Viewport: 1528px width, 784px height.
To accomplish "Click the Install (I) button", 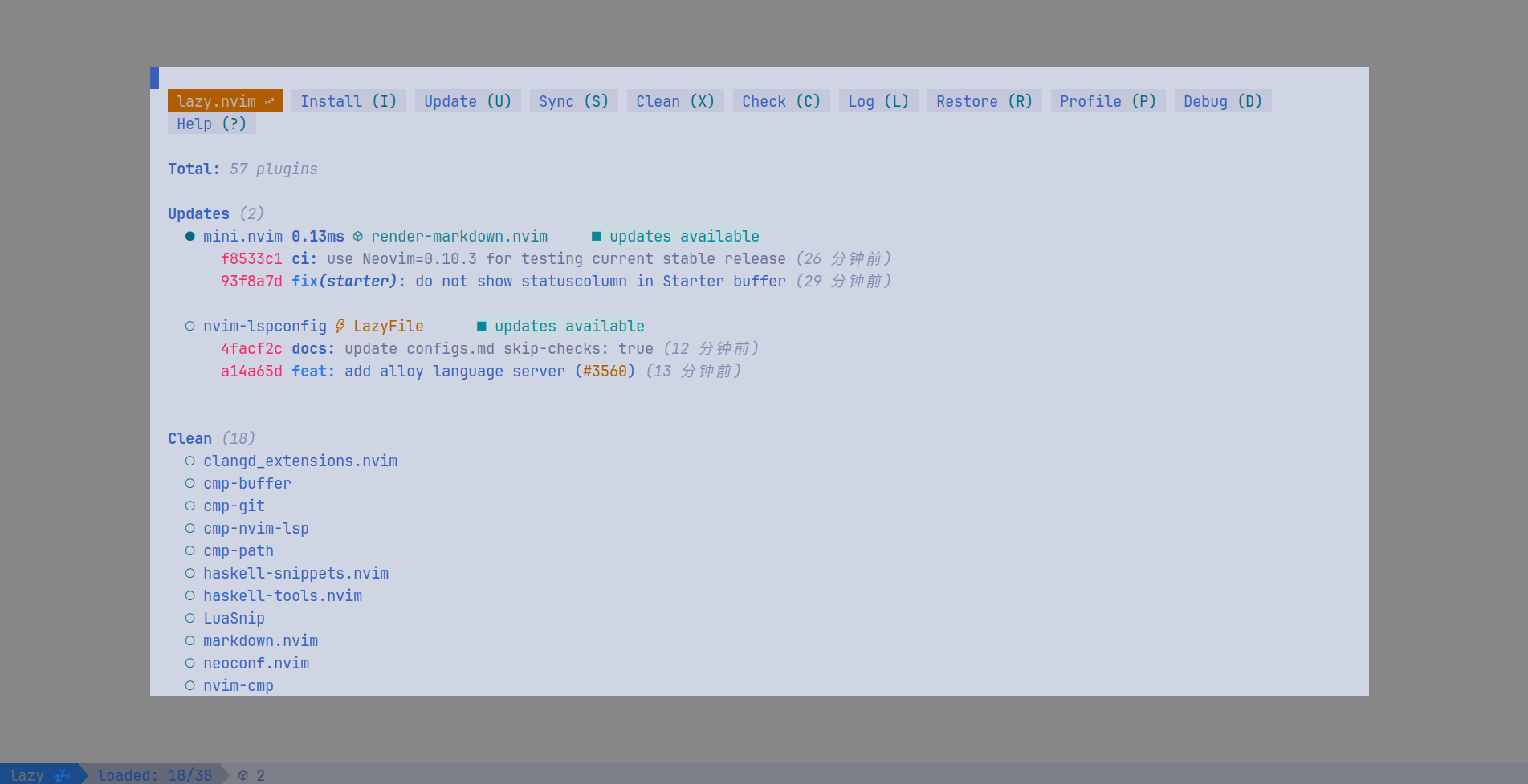I will (348, 101).
